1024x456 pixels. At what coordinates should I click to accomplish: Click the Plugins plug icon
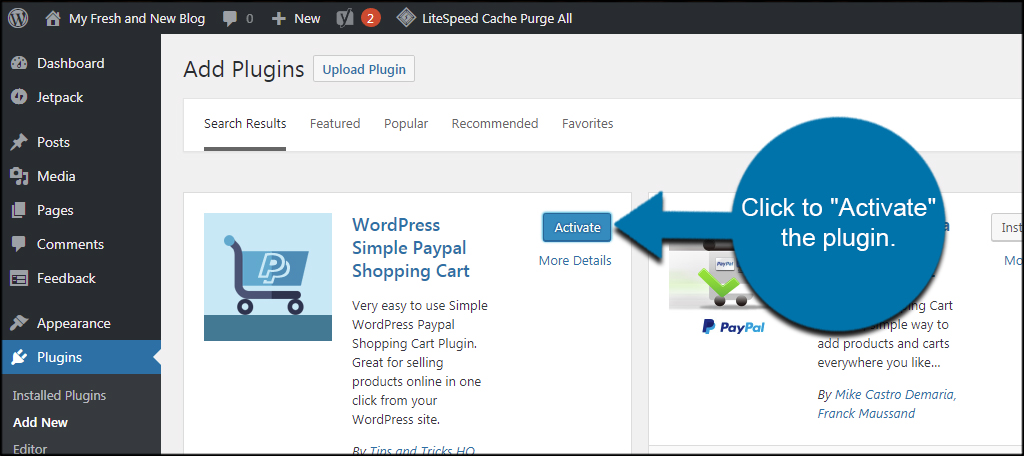[x=19, y=357]
